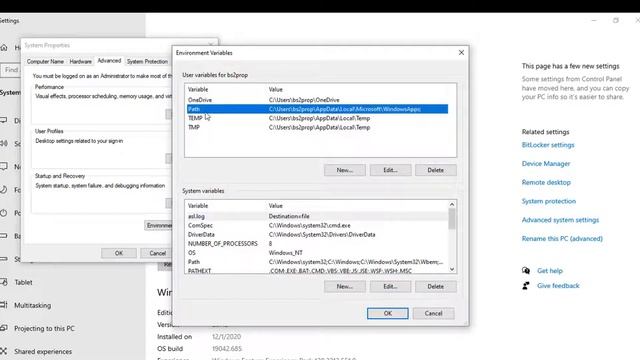Click OK in System Properties window
Image resolution: width=640 pixels, height=360 pixels.
119,253
